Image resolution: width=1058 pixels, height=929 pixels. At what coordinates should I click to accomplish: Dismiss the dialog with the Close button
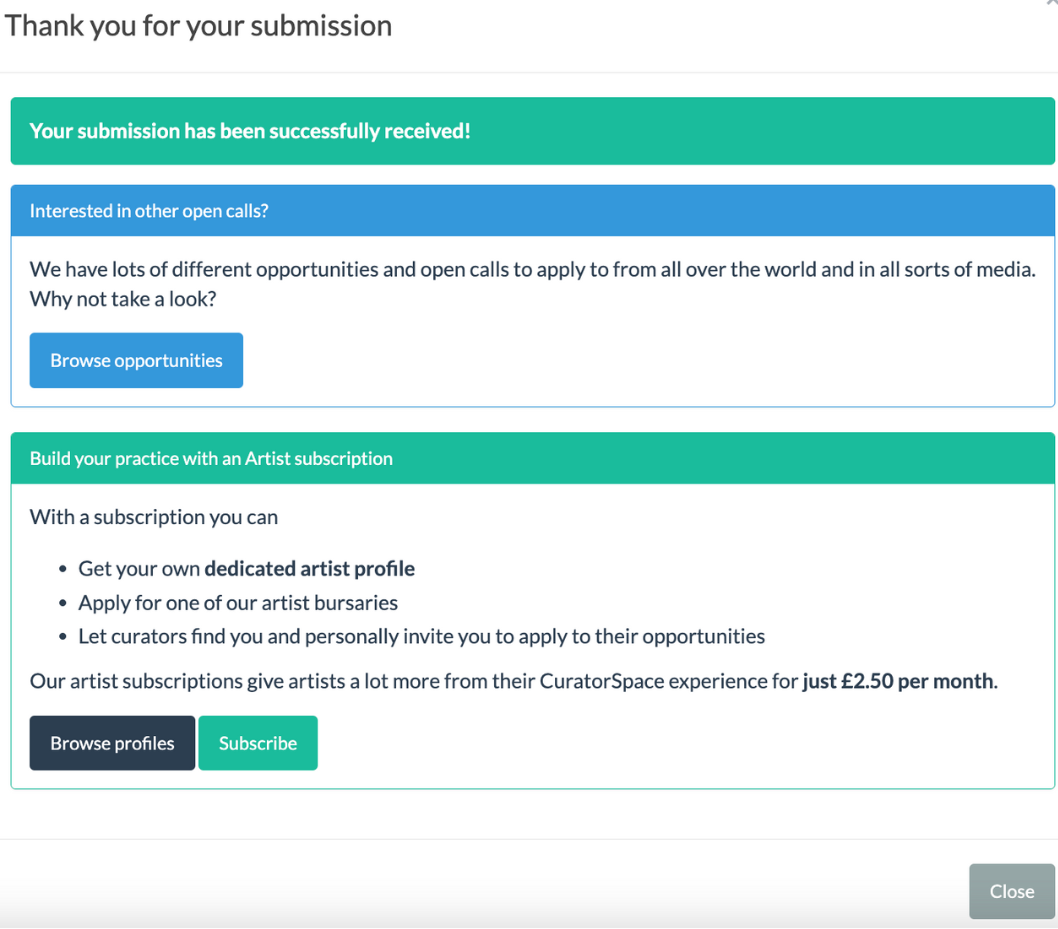[1011, 891]
